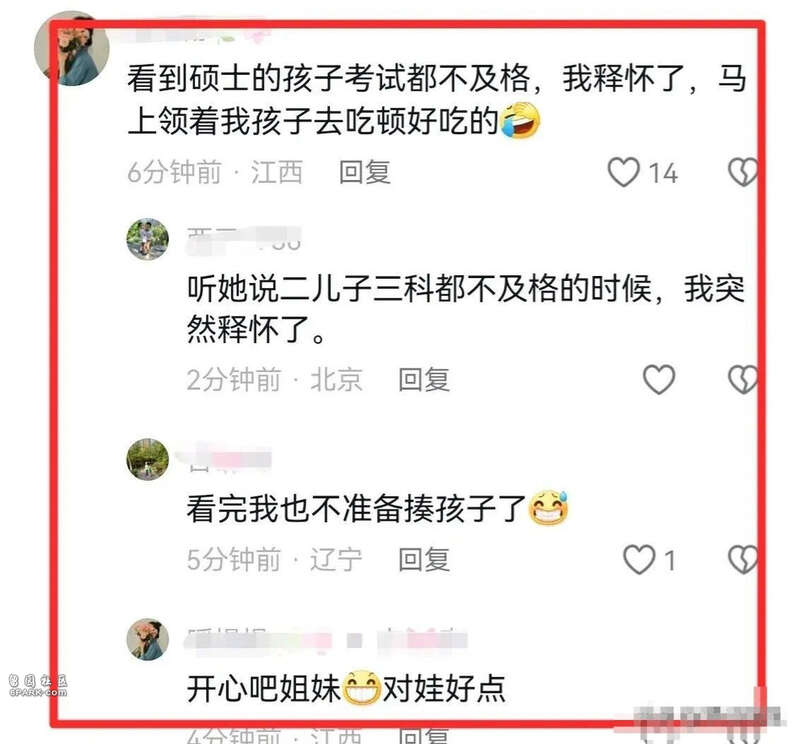Like the Beijing reply comment
800x744 pixels.
coord(659,379)
